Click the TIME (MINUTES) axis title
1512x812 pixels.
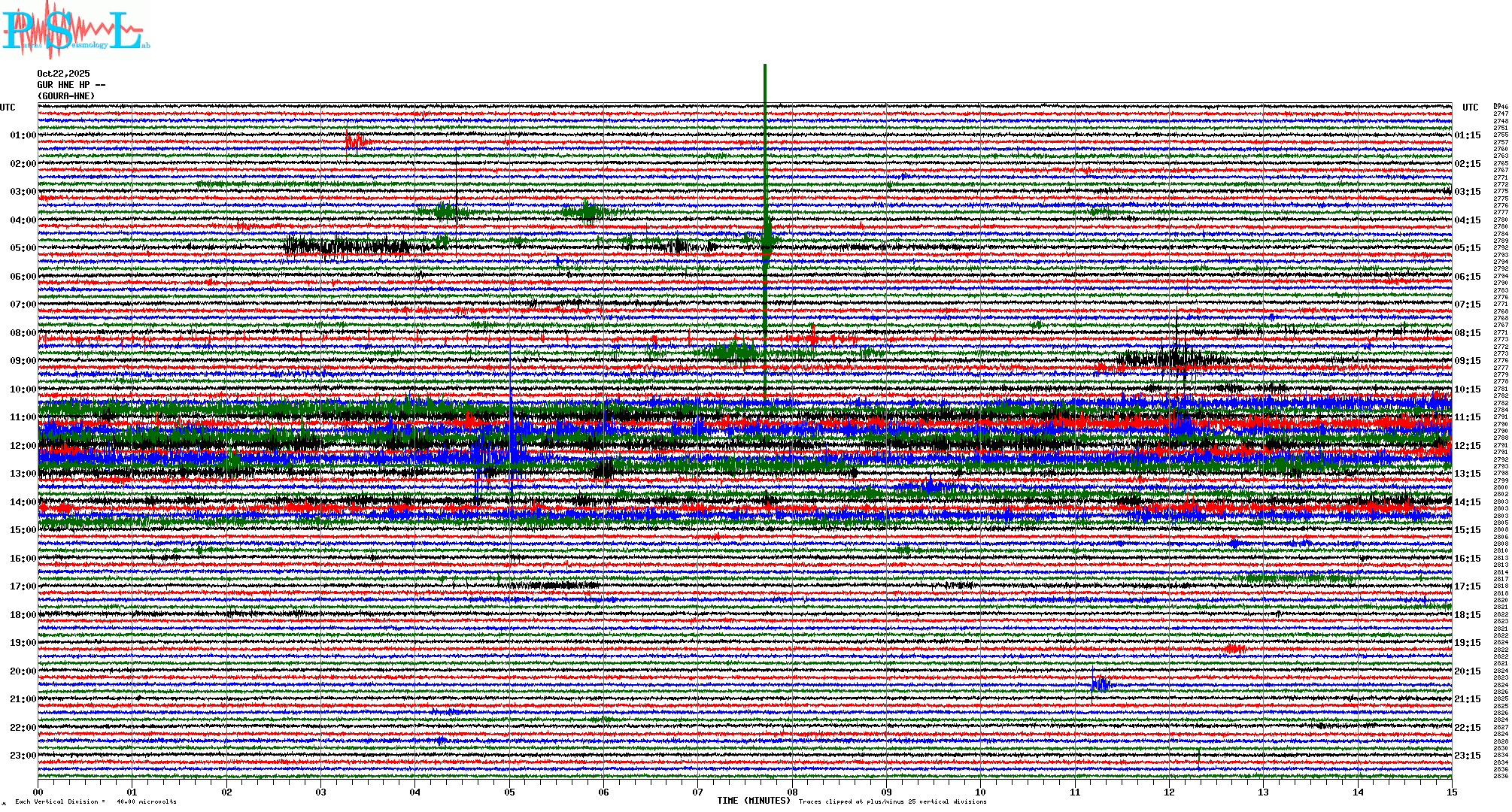754,801
